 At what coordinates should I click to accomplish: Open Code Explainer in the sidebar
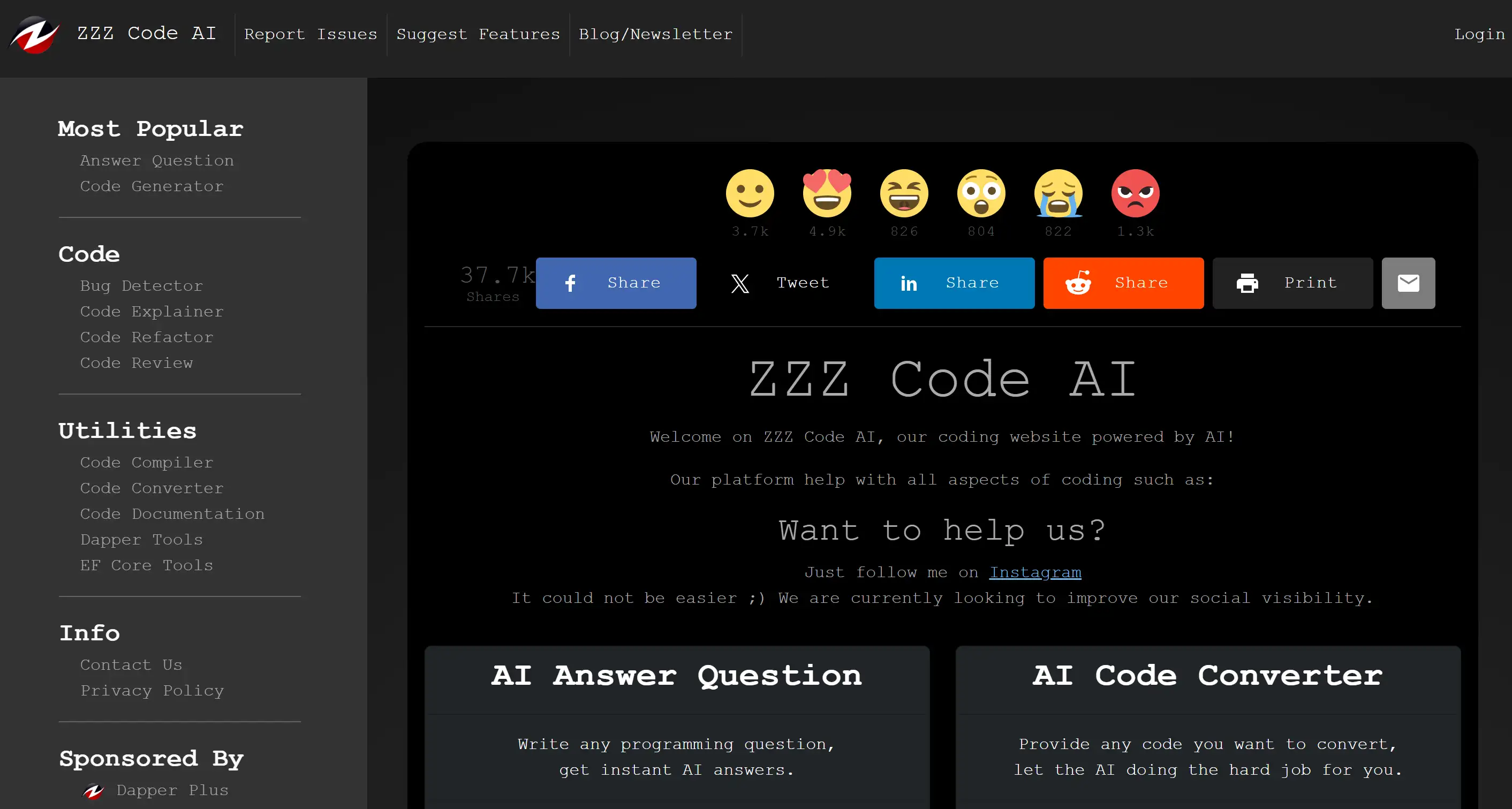pos(152,312)
